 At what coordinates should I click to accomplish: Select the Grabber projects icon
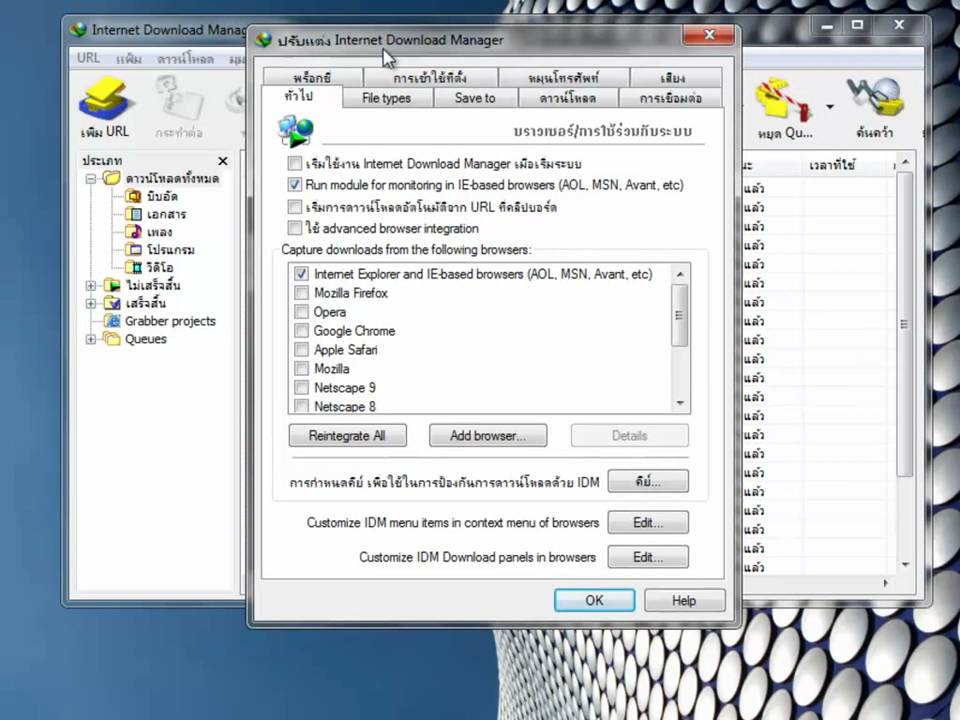pos(111,320)
